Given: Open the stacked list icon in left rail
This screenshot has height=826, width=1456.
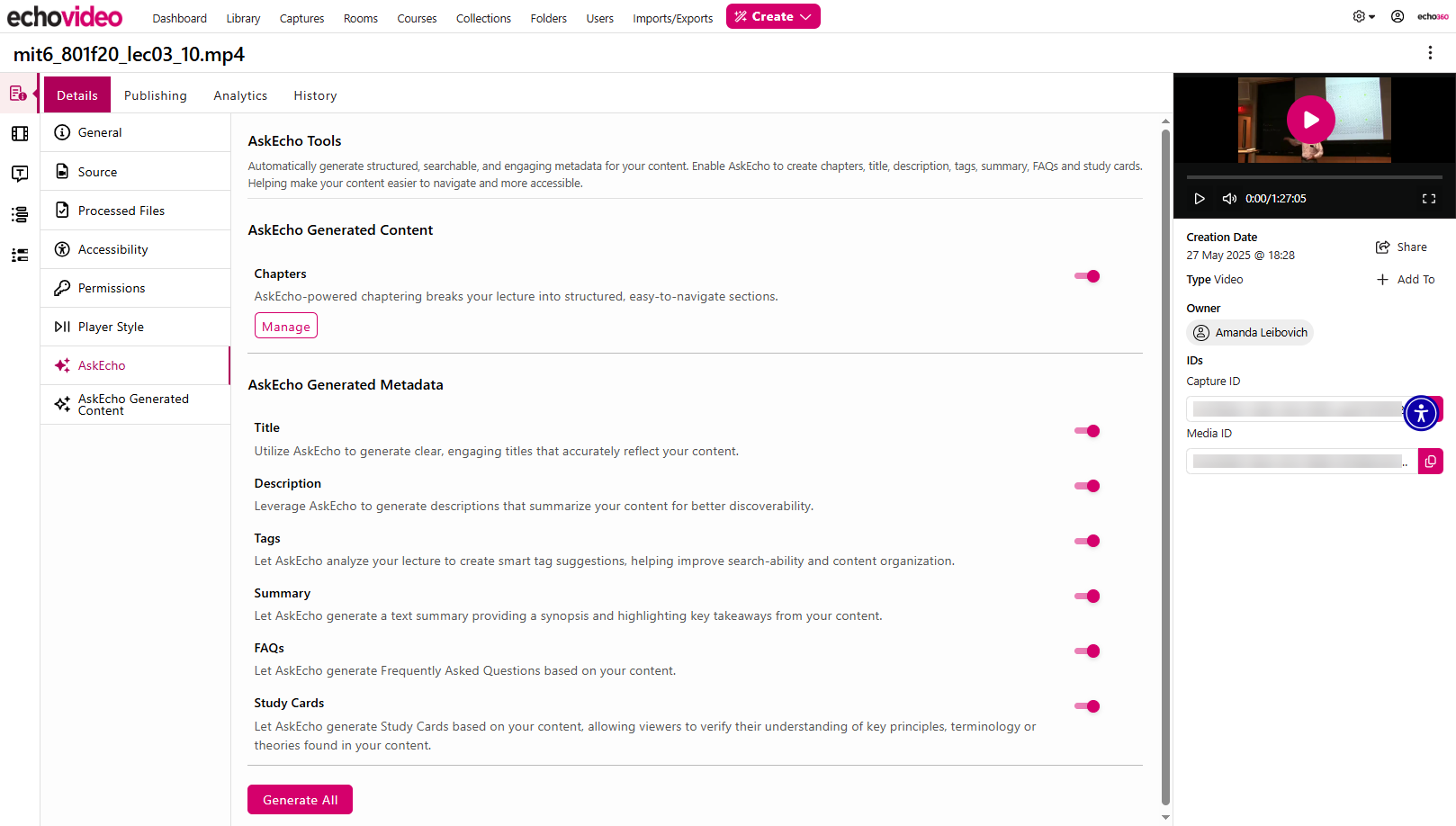Looking at the screenshot, I should [20, 214].
